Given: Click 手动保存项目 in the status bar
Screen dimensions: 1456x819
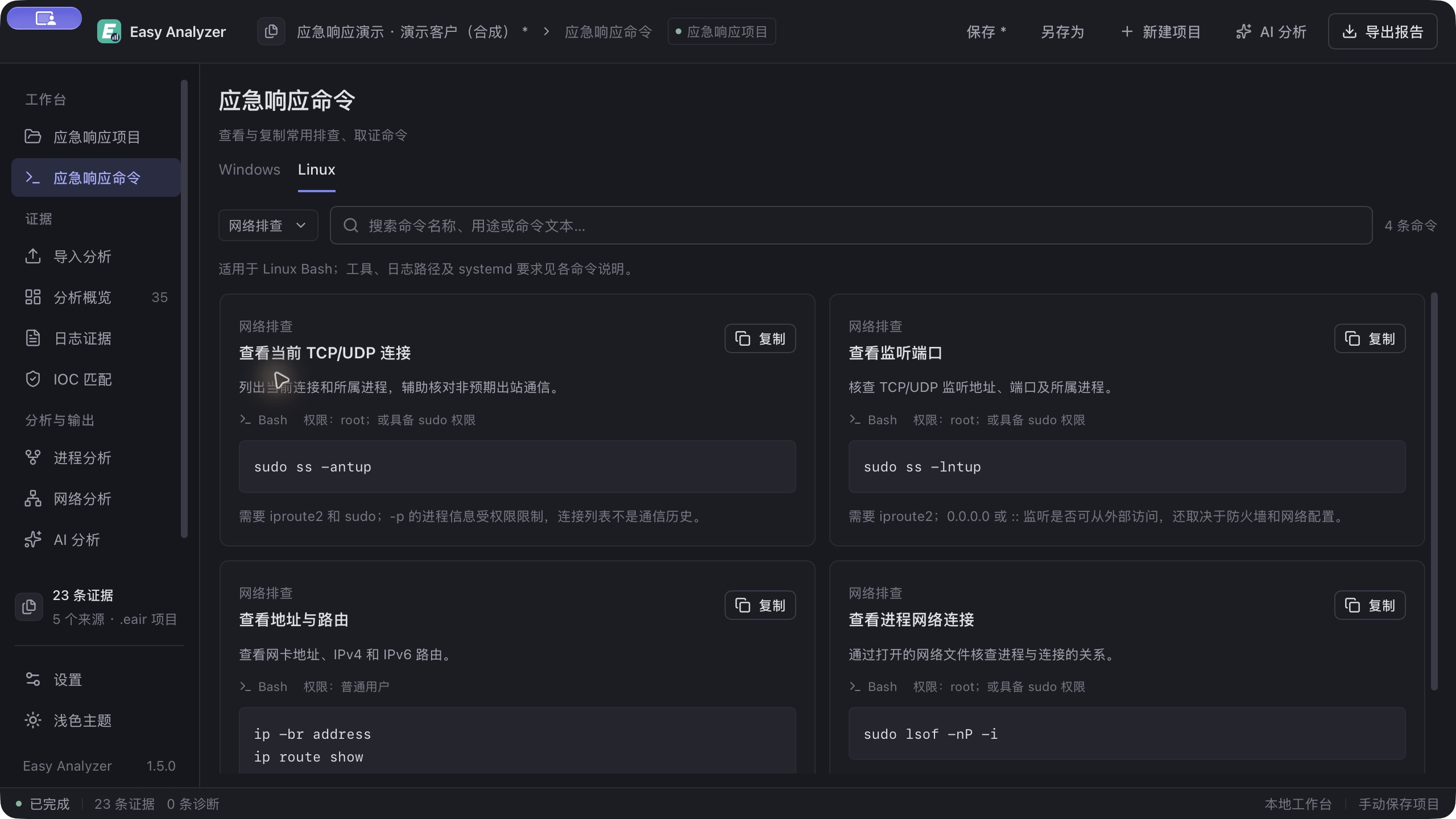Looking at the screenshot, I should click(x=1399, y=804).
